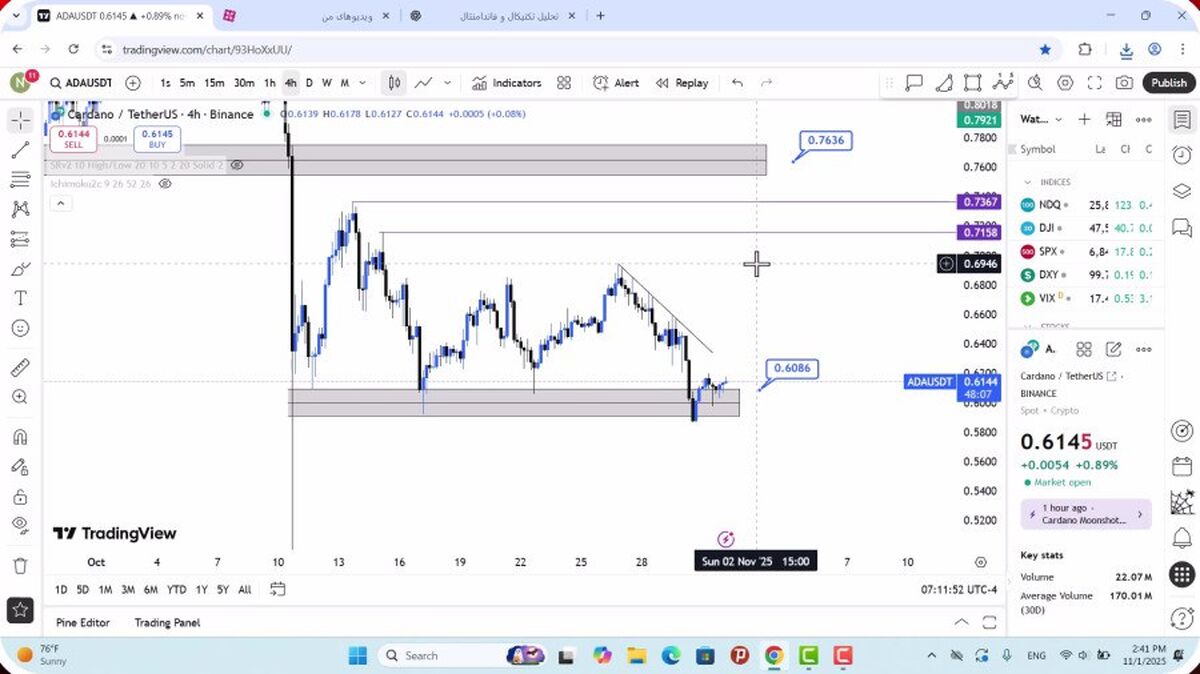The height and width of the screenshot is (674, 1200).
Task: Expand the timeframe dropdown arrow
Action: 362,83
